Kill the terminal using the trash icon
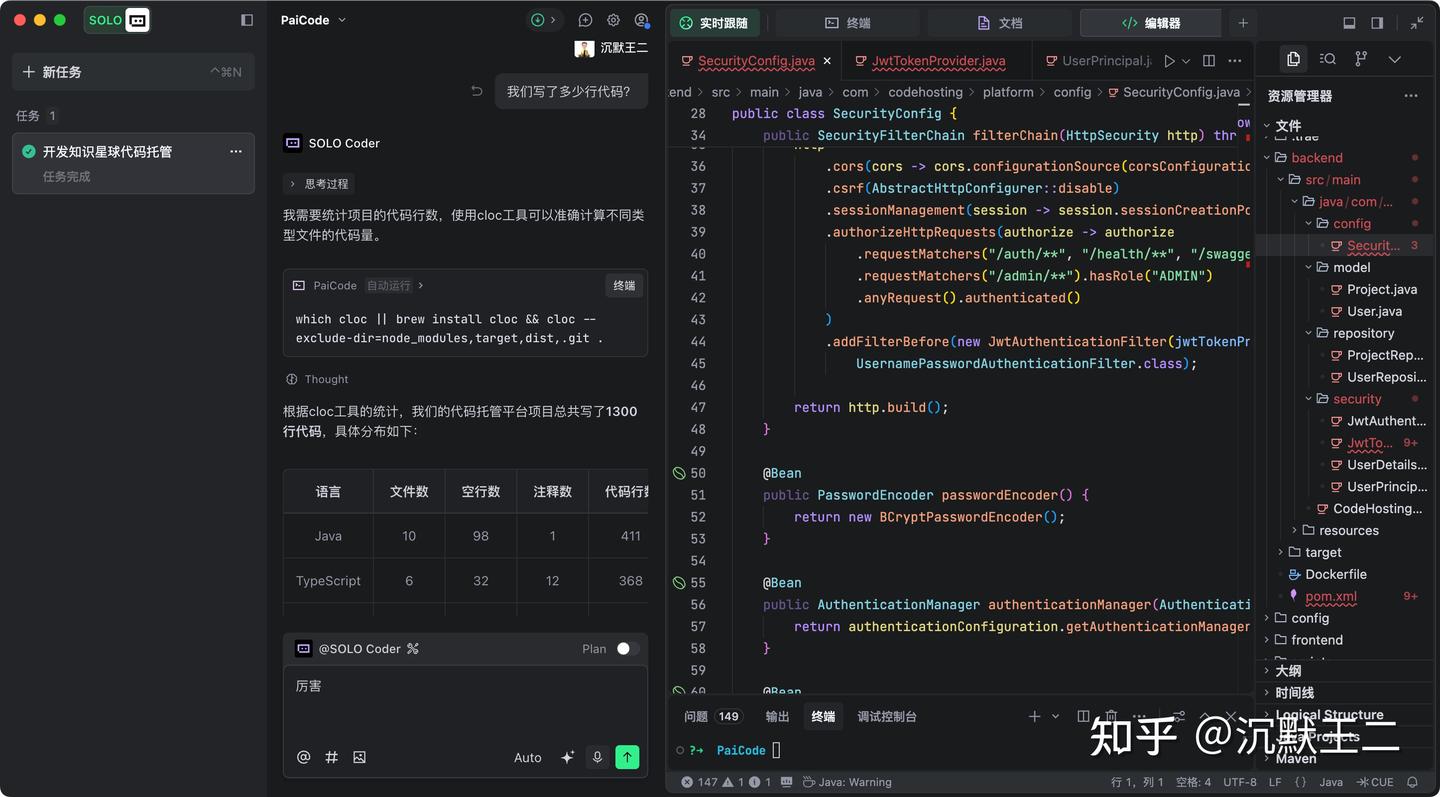Image resolution: width=1440 pixels, height=797 pixels. click(1110, 716)
